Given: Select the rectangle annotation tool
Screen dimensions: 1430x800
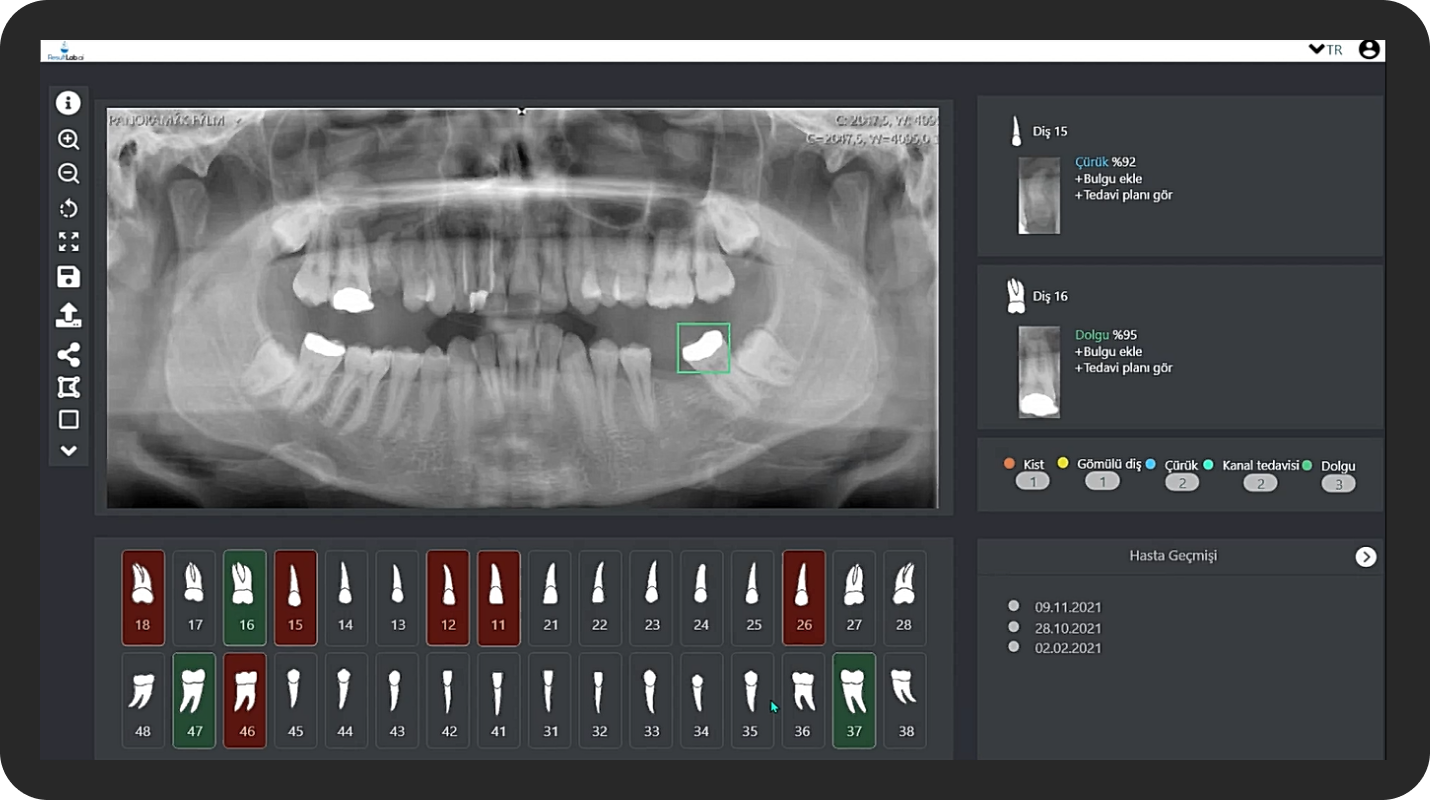Looking at the screenshot, I should 68,419.
